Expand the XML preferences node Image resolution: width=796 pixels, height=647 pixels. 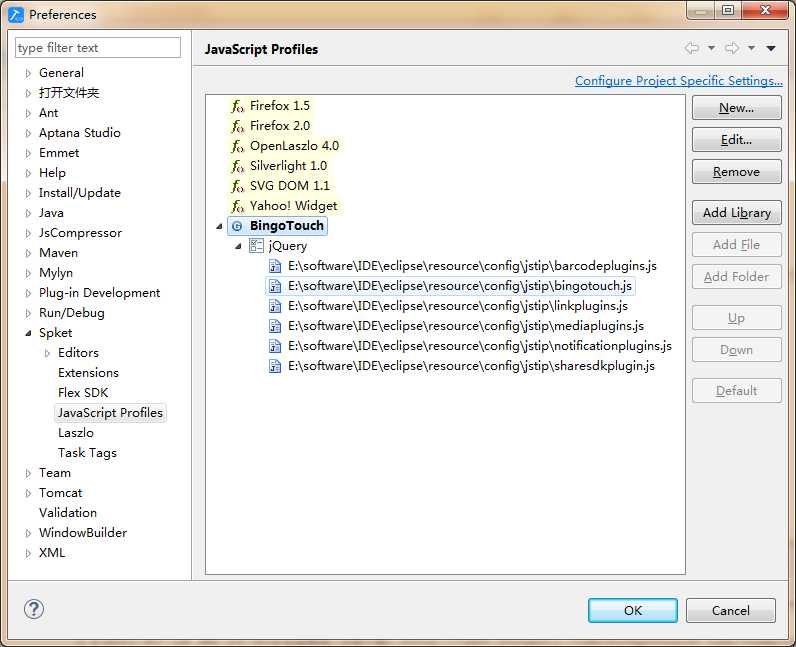tap(28, 553)
